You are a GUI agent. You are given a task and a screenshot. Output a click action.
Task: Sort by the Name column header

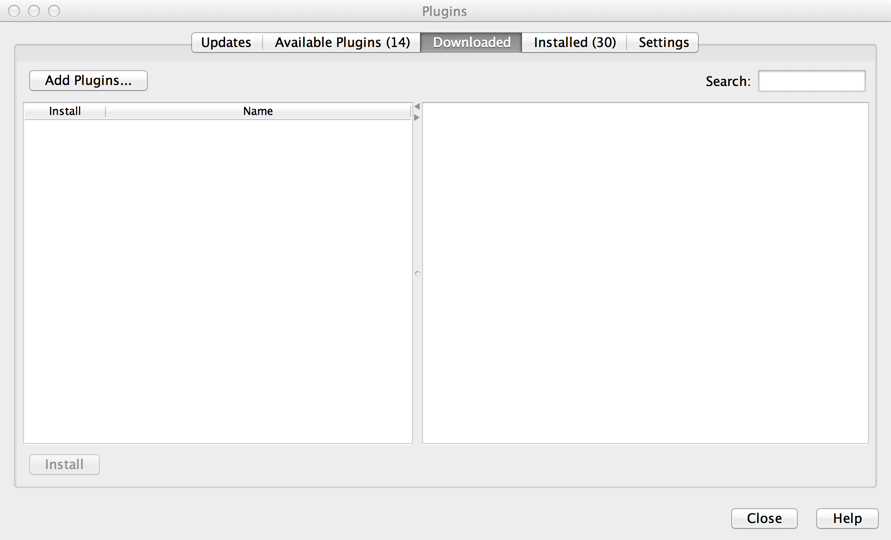click(x=258, y=111)
